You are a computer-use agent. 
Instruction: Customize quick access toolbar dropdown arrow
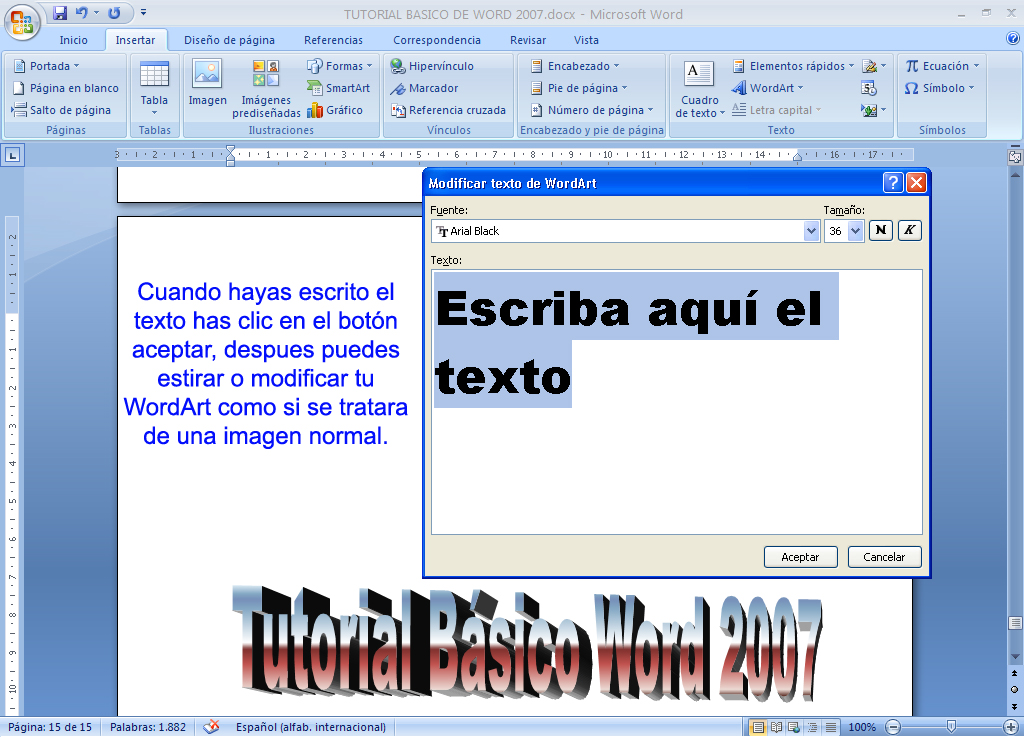144,12
